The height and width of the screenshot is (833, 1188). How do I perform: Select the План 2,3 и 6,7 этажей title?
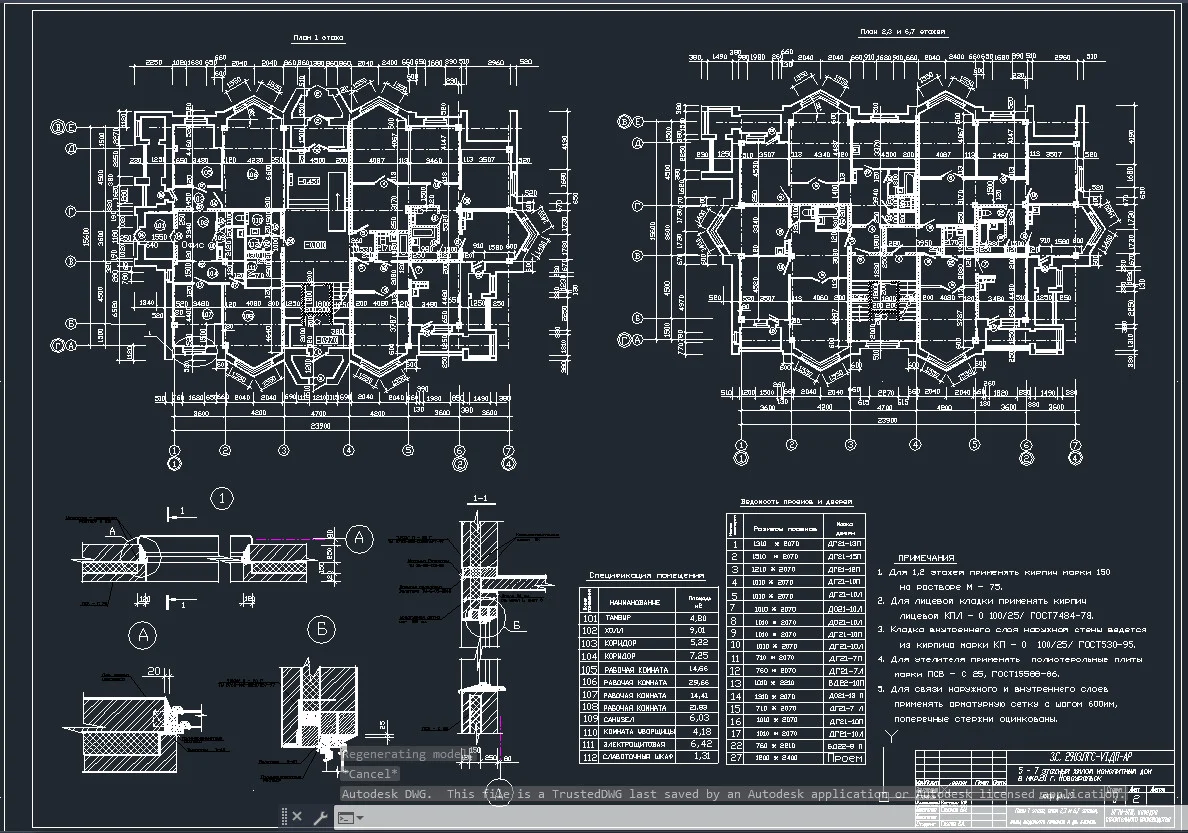pos(902,32)
